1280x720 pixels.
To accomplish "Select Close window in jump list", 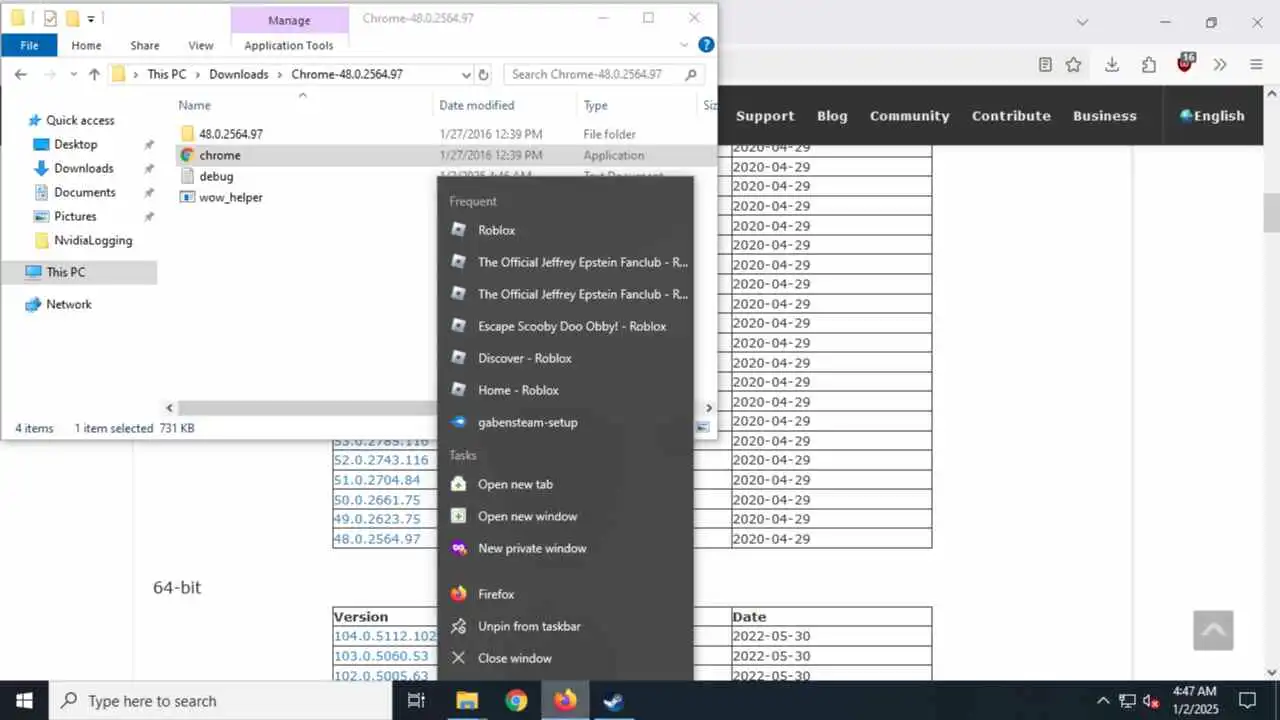I will point(565,658).
